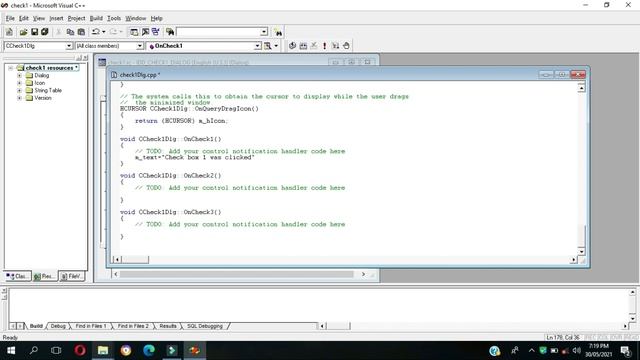Open the File menu
The width and height of the screenshot is (640, 360).
(10, 18)
